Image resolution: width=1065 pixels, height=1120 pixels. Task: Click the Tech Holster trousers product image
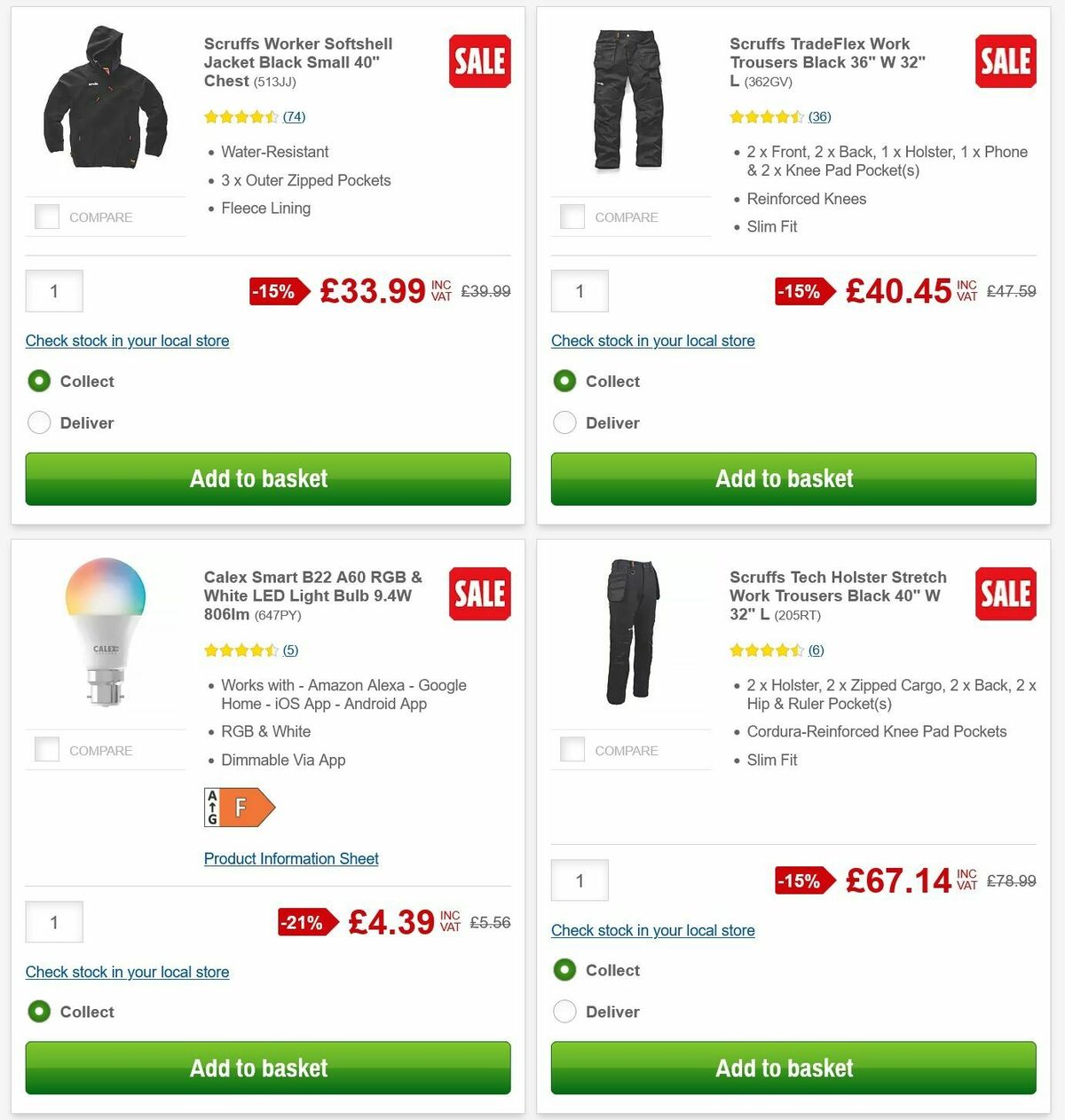(x=630, y=632)
